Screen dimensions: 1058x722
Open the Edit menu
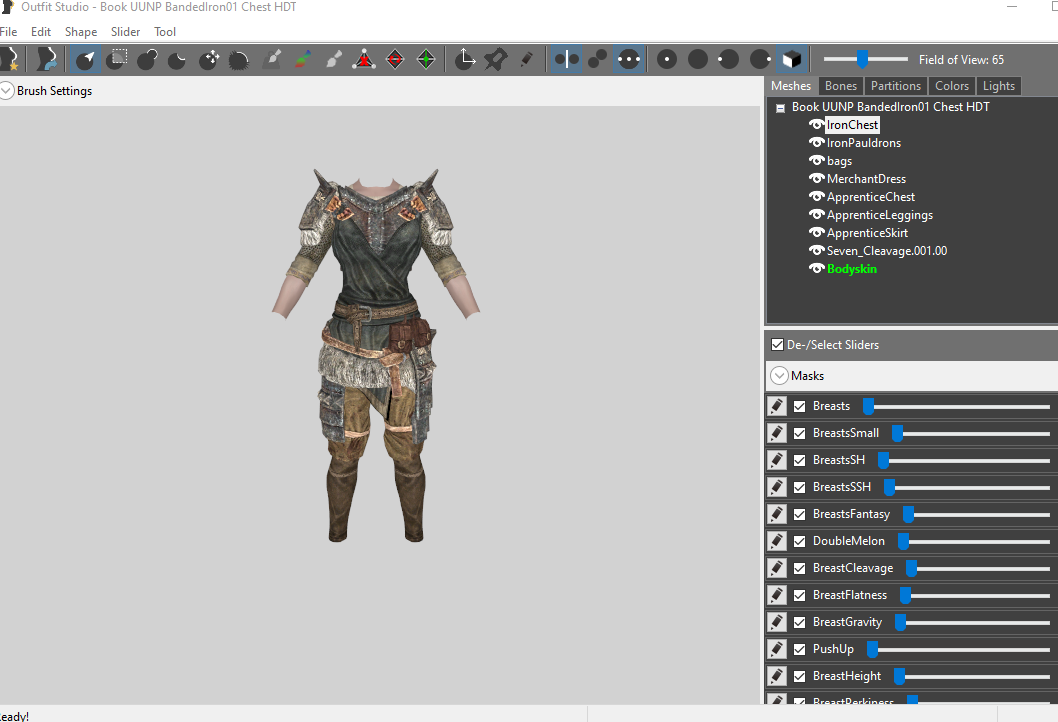click(41, 32)
